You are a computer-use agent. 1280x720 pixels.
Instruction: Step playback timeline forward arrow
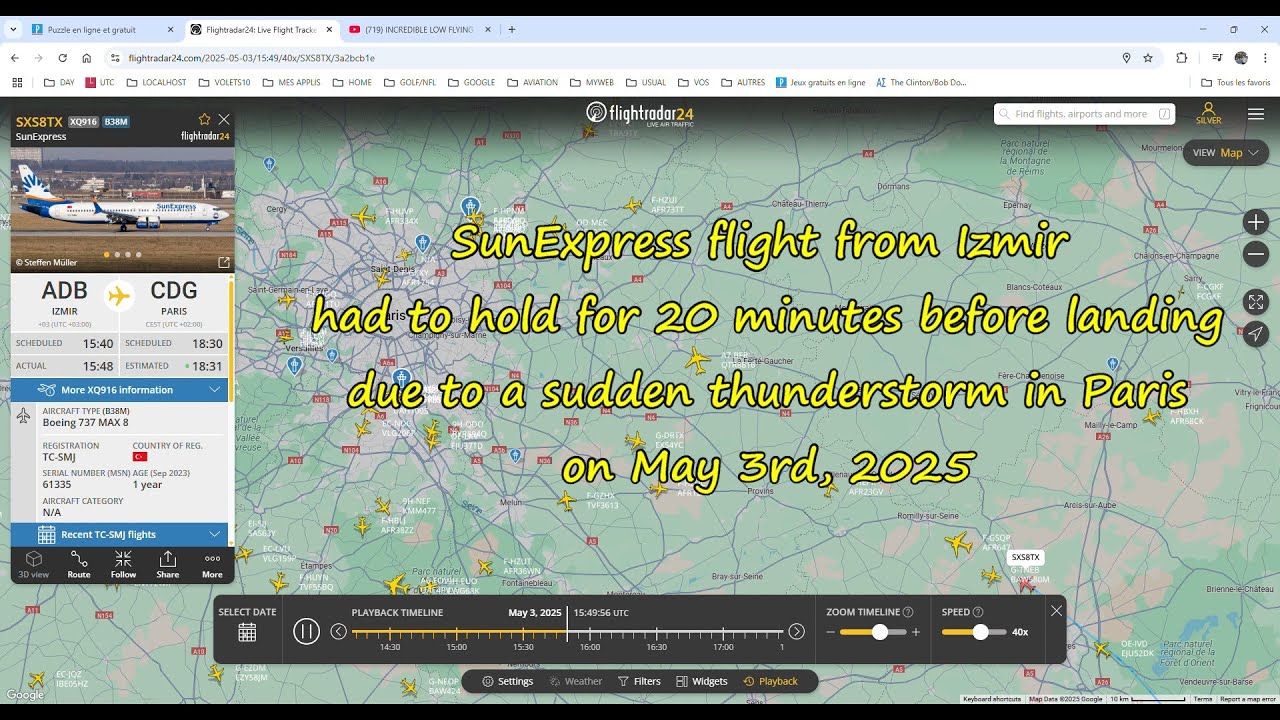[x=797, y=631]
